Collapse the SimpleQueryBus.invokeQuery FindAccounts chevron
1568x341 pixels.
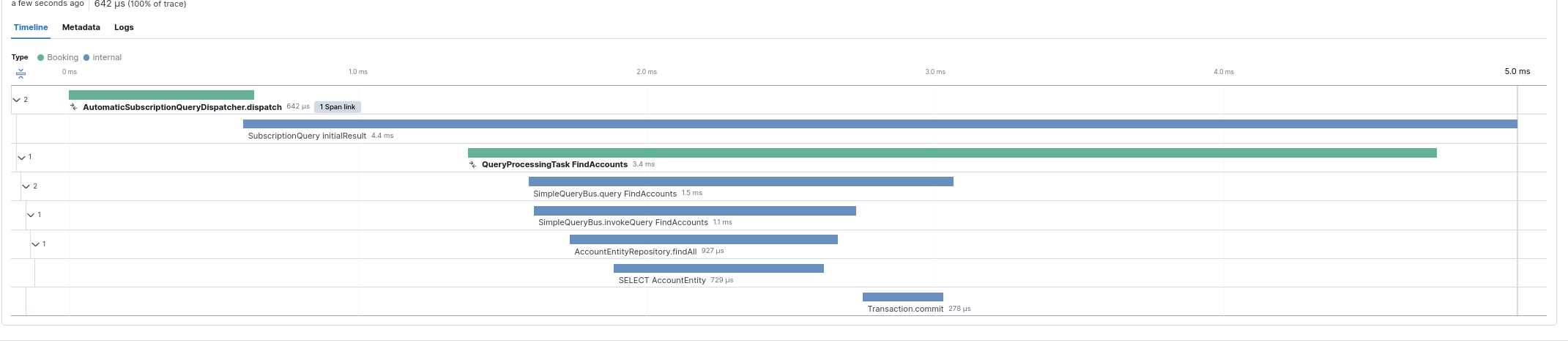[x=31, y=215]
